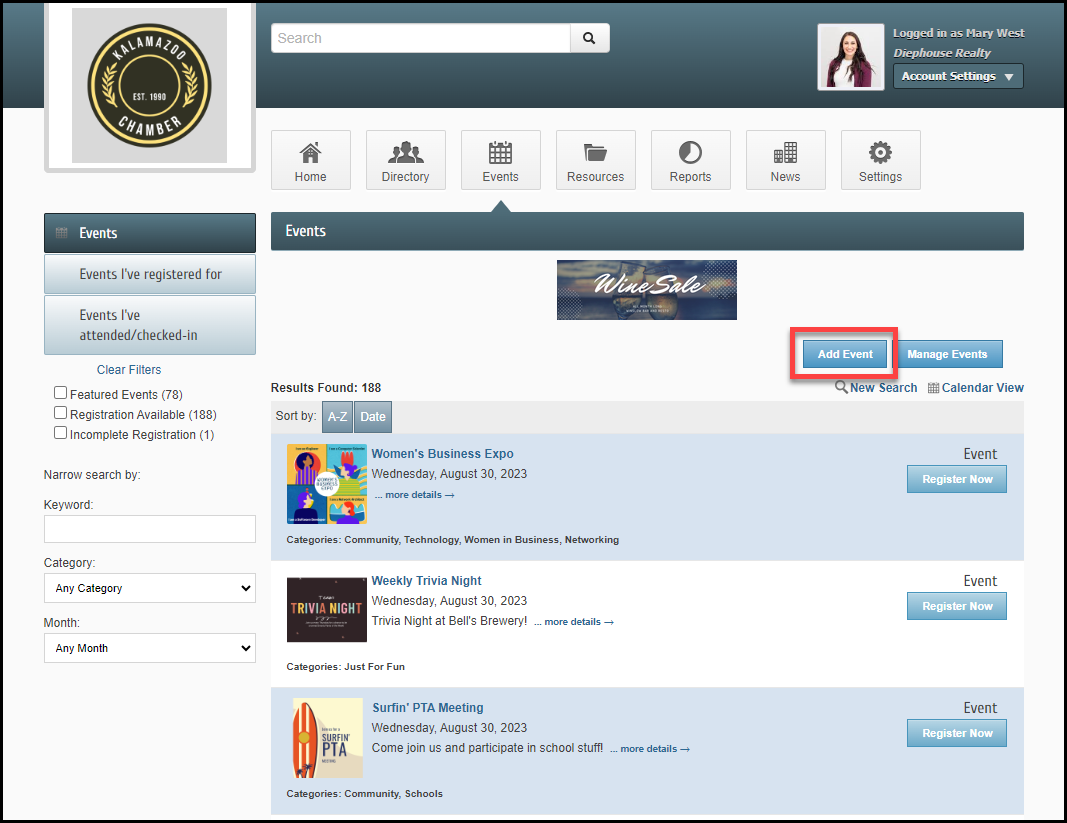
Task: Check the Featured Events filter
Action: click(x=61, y=394)
